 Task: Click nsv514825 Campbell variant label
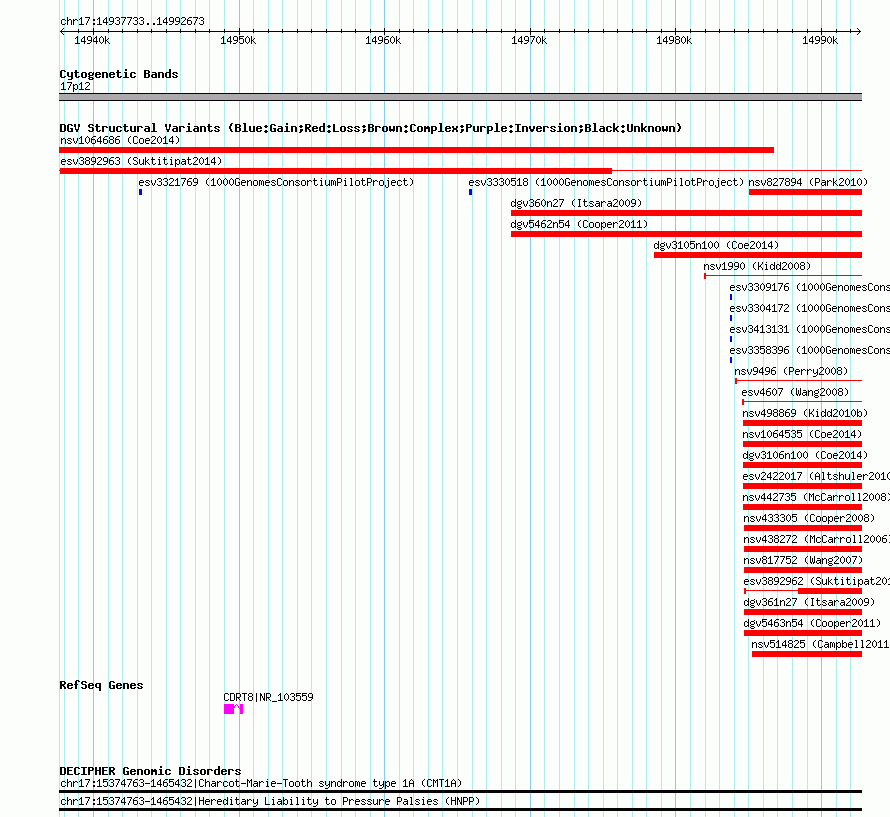pyautogui.click(x=820, y=644)
